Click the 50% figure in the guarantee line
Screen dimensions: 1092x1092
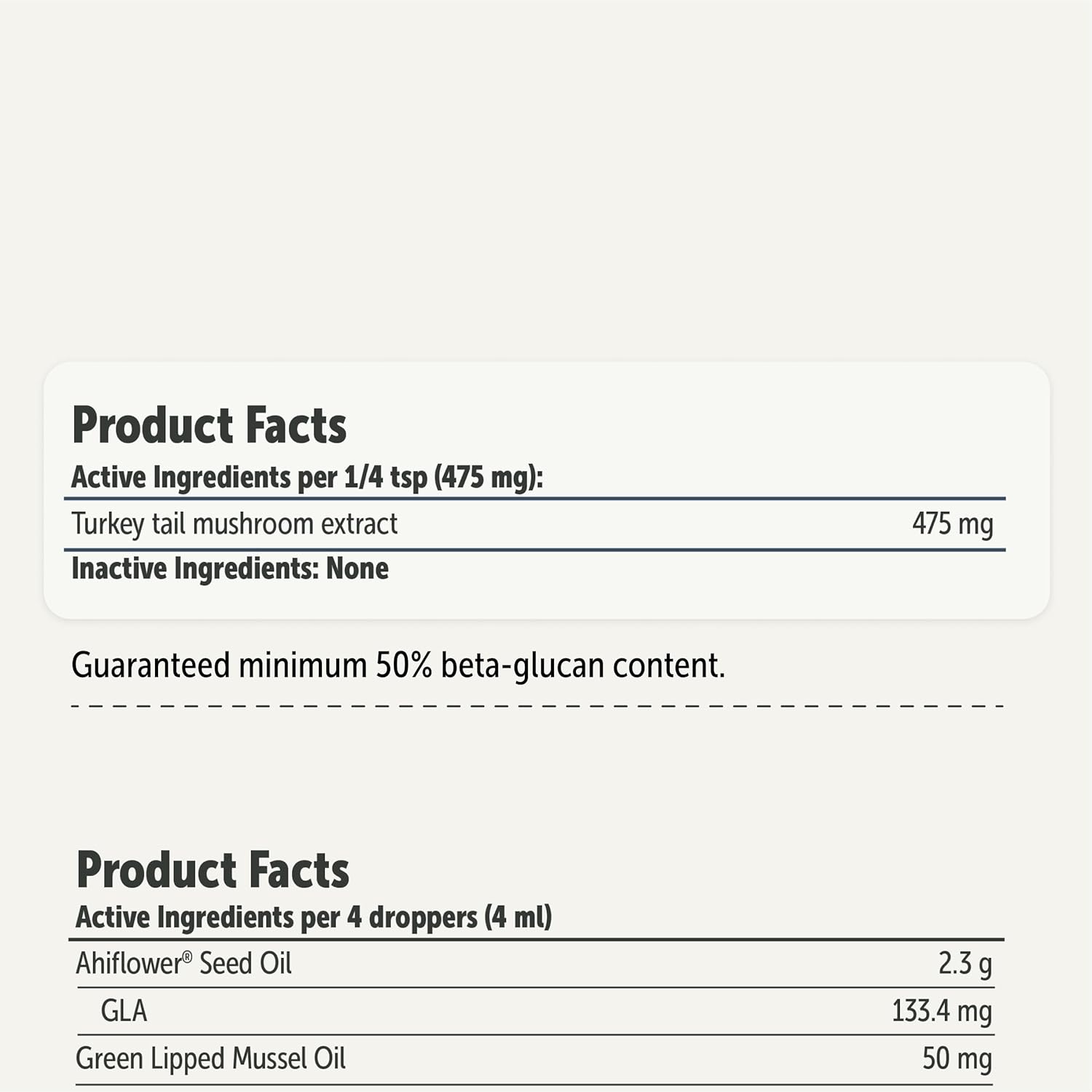[x=404, y=665]
